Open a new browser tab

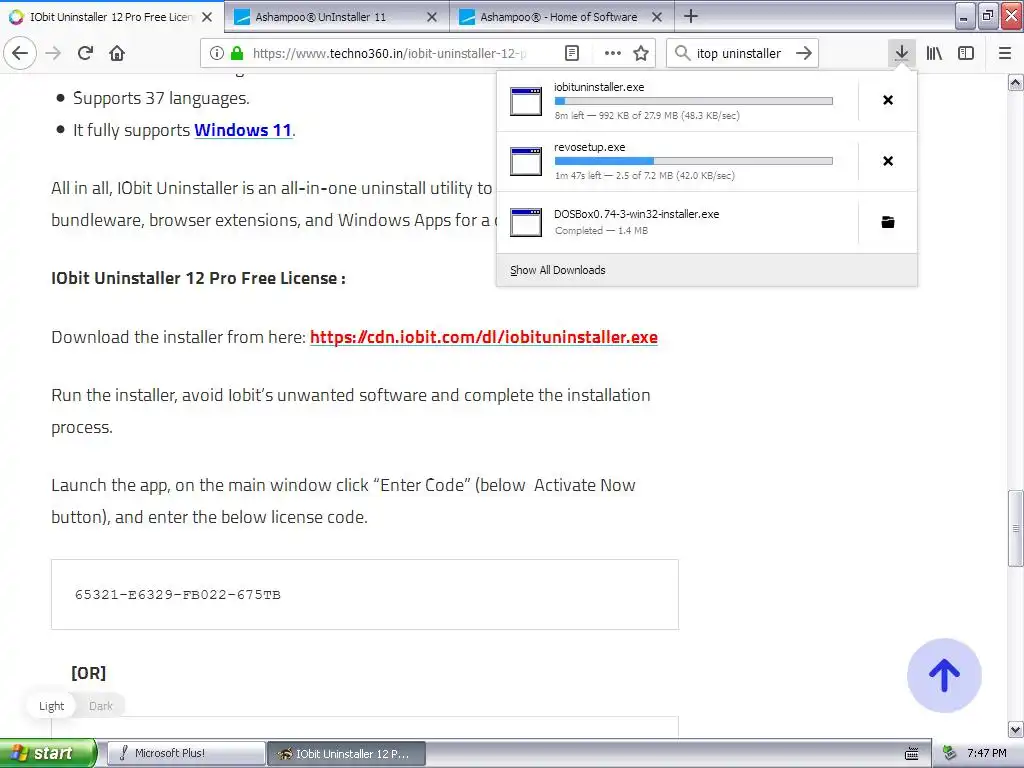point(691,16)
